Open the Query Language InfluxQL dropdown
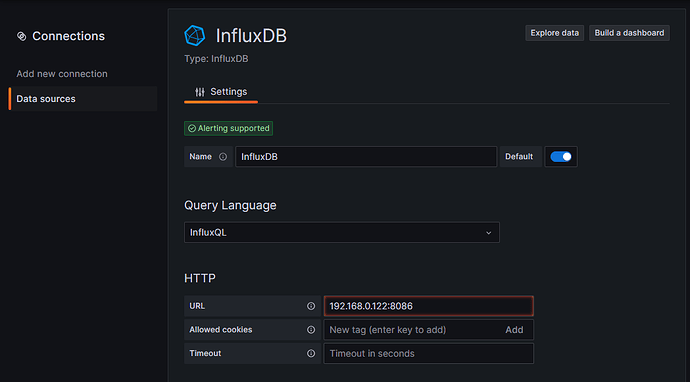Screen dimensions: 690x382 point(341,232)
